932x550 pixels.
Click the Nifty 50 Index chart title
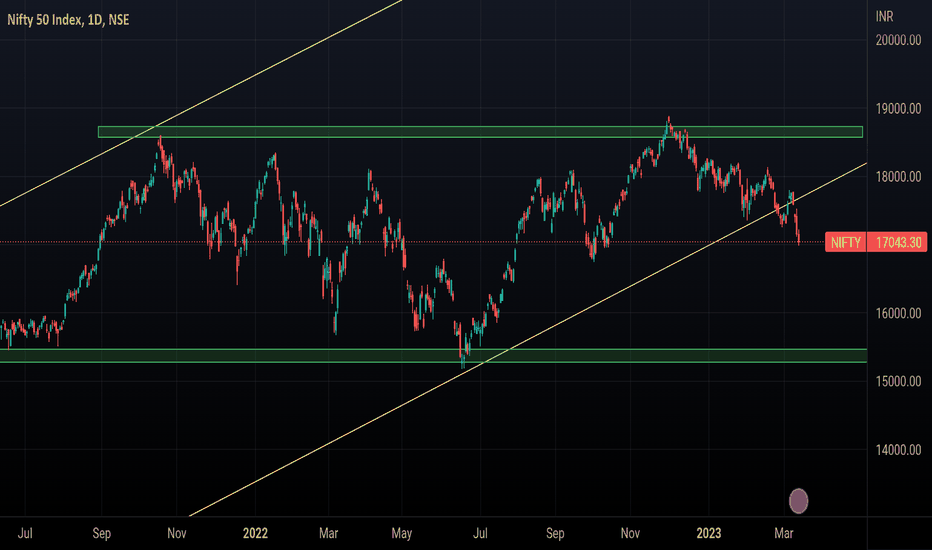68,20
